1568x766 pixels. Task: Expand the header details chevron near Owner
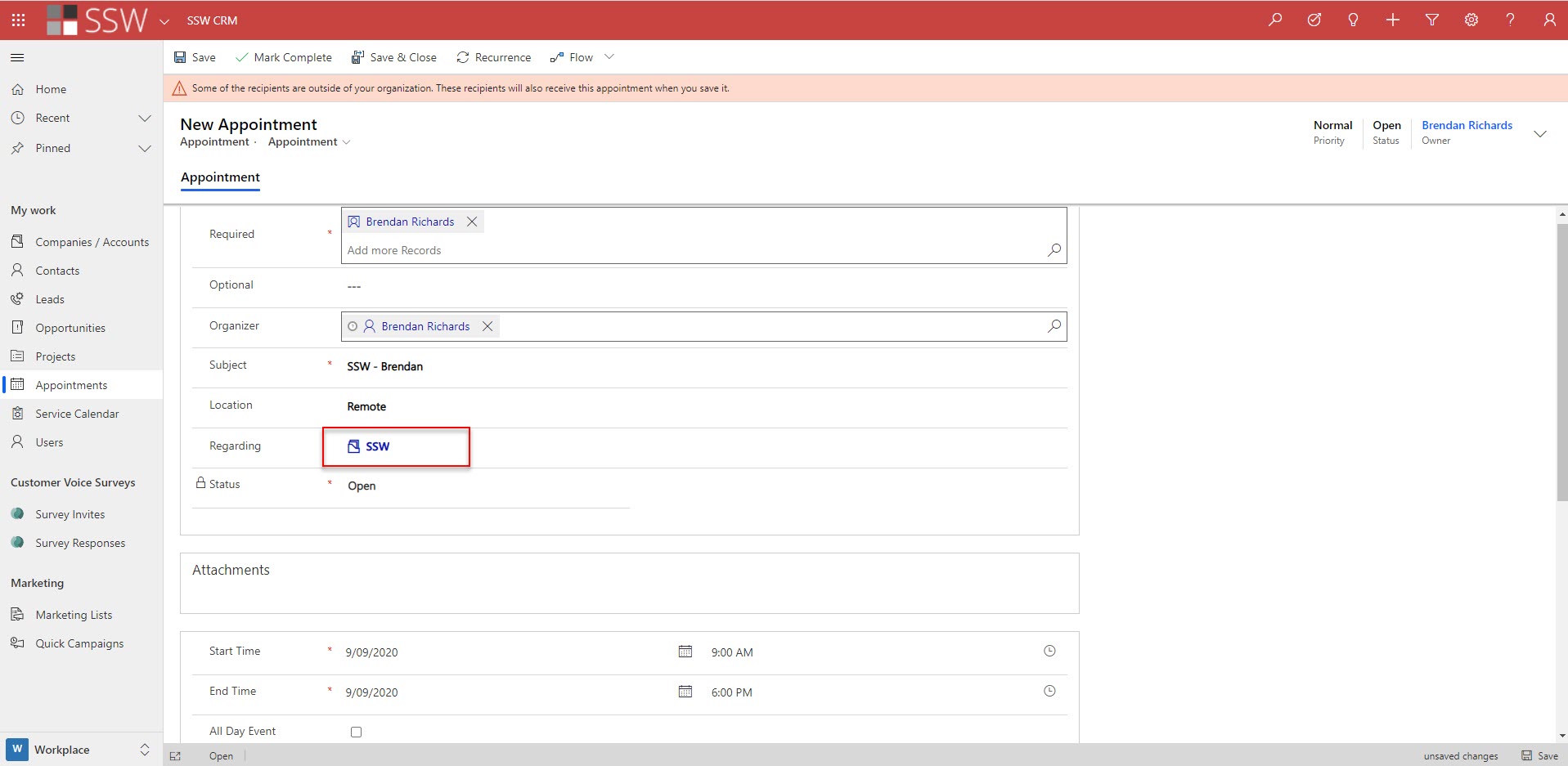tap(1539, 133)
